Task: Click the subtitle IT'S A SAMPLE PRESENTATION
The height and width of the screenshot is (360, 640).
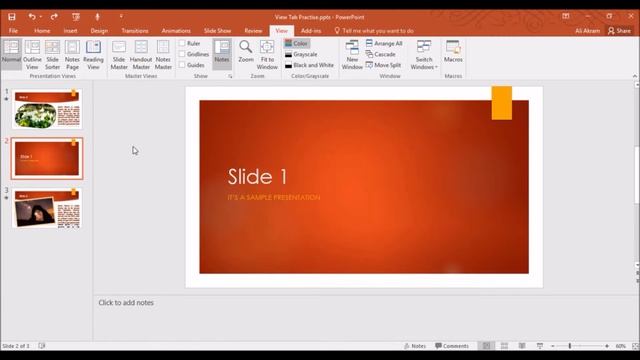Action: 273,198
